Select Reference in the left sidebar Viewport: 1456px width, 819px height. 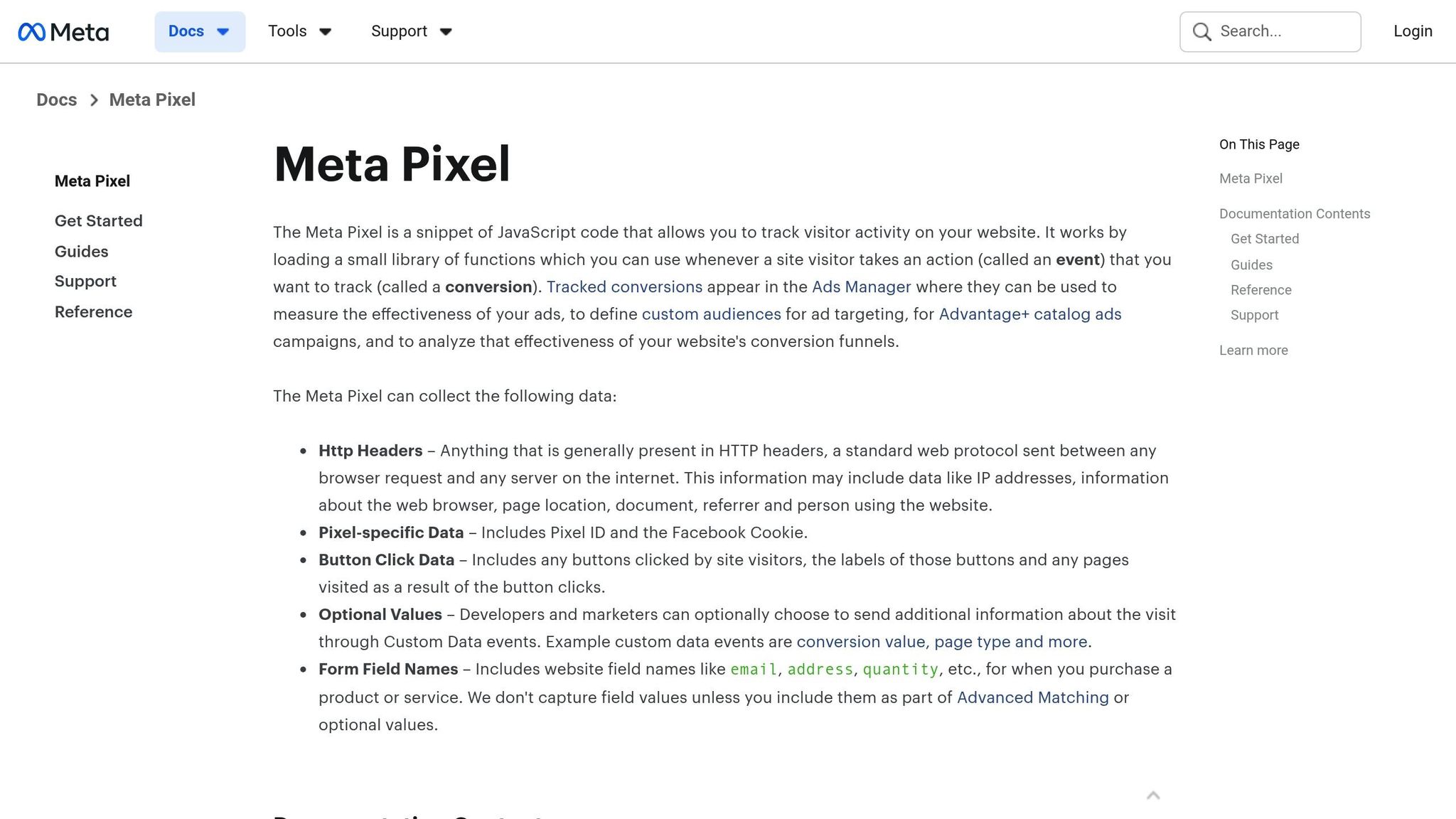click(93, 311)
